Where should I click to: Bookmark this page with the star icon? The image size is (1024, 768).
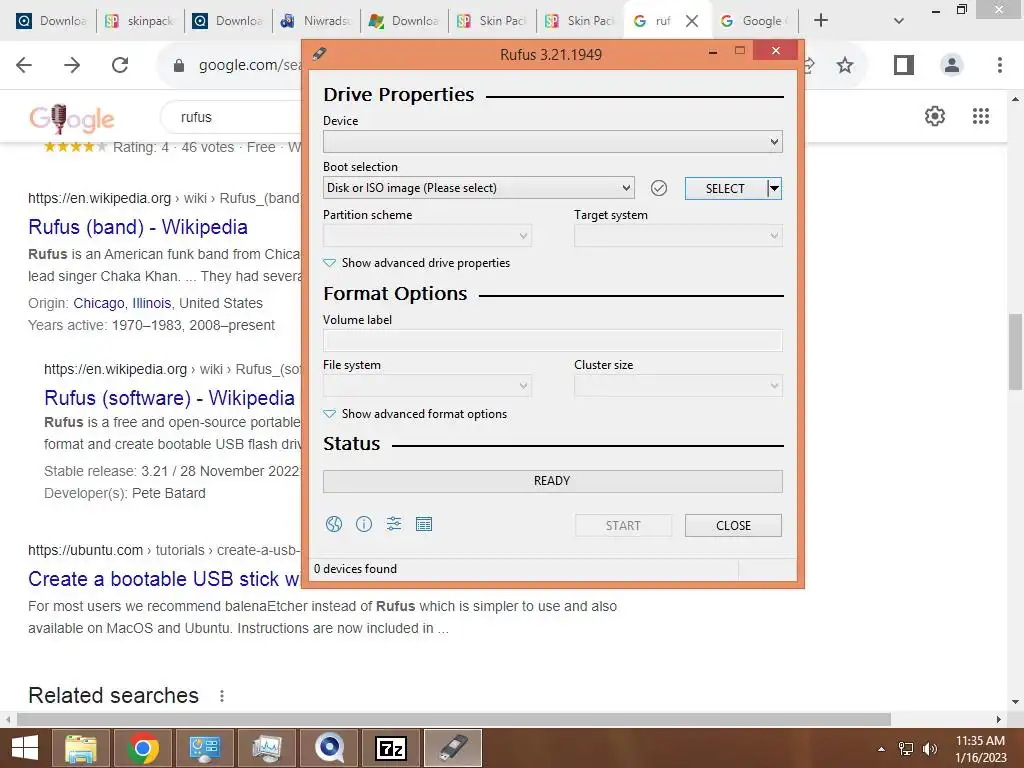point(844,65)
